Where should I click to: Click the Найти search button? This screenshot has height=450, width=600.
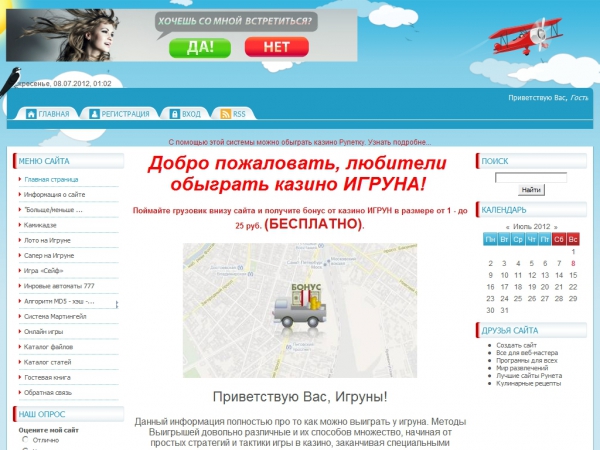[x=531, y=190]
